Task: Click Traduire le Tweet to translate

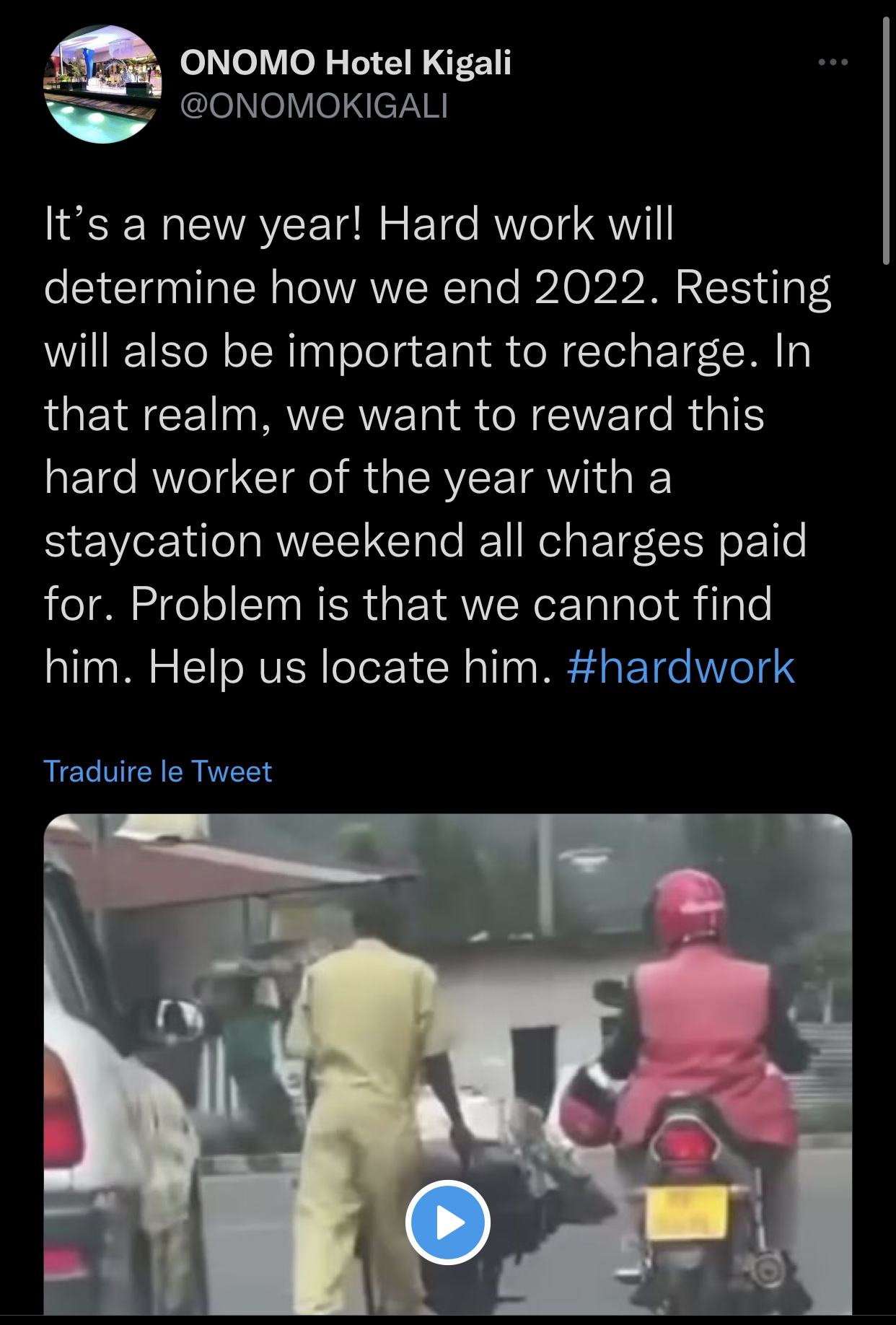Action: [x=158, y=771]
